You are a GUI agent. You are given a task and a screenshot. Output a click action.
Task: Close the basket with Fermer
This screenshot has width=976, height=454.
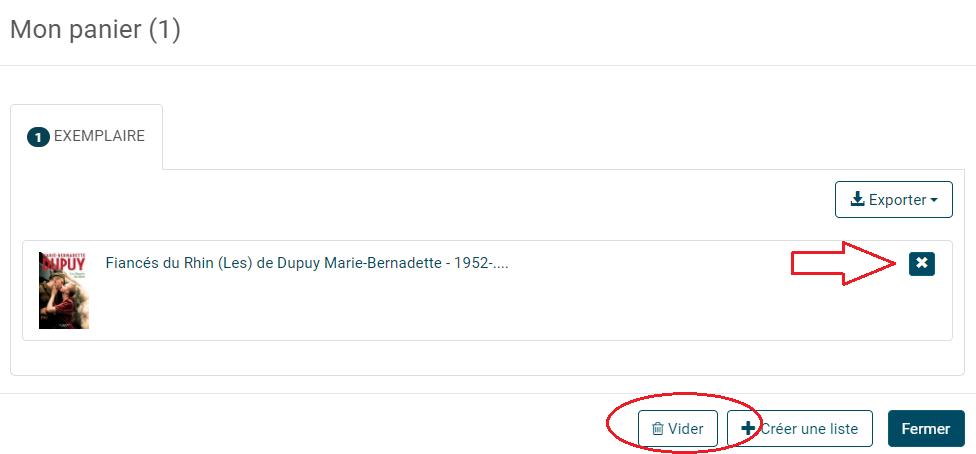point(926,428)
